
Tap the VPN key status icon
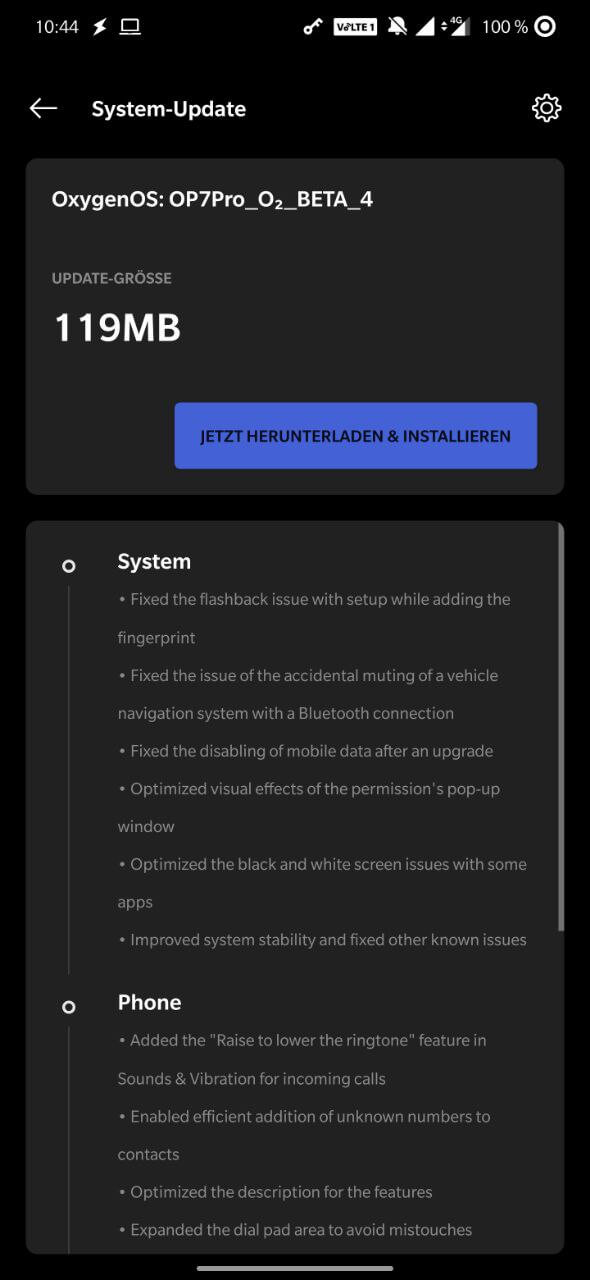click(x=313, y=27)
